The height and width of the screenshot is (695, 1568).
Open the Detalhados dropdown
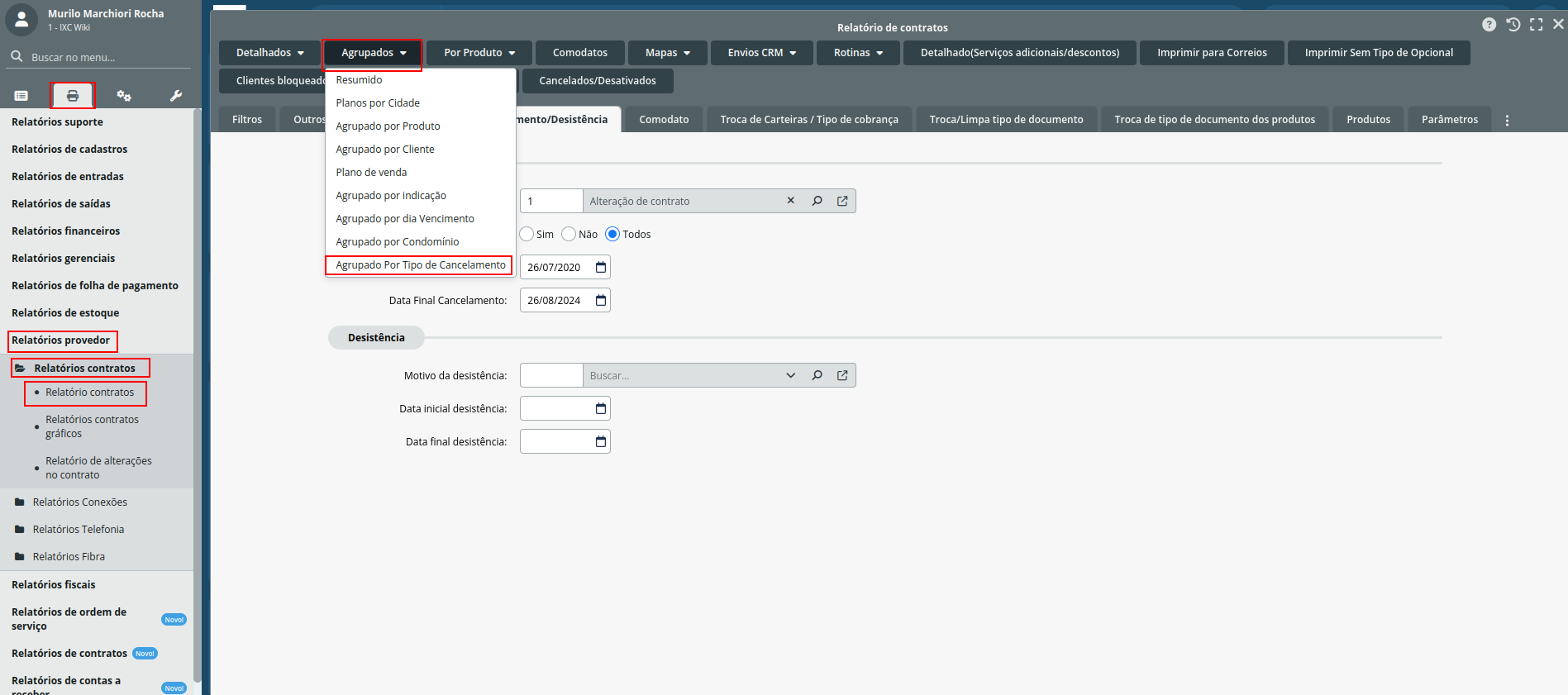270,53
